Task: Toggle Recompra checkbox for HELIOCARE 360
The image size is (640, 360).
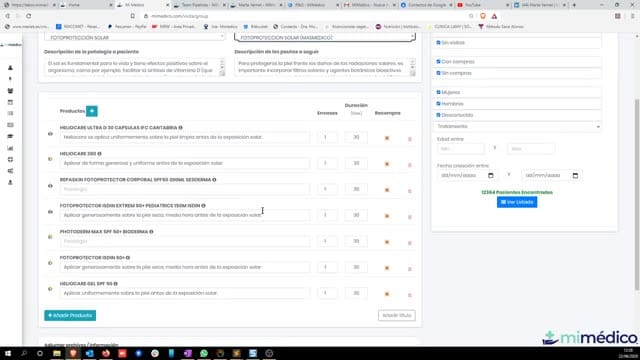Action: coord(387,164)
